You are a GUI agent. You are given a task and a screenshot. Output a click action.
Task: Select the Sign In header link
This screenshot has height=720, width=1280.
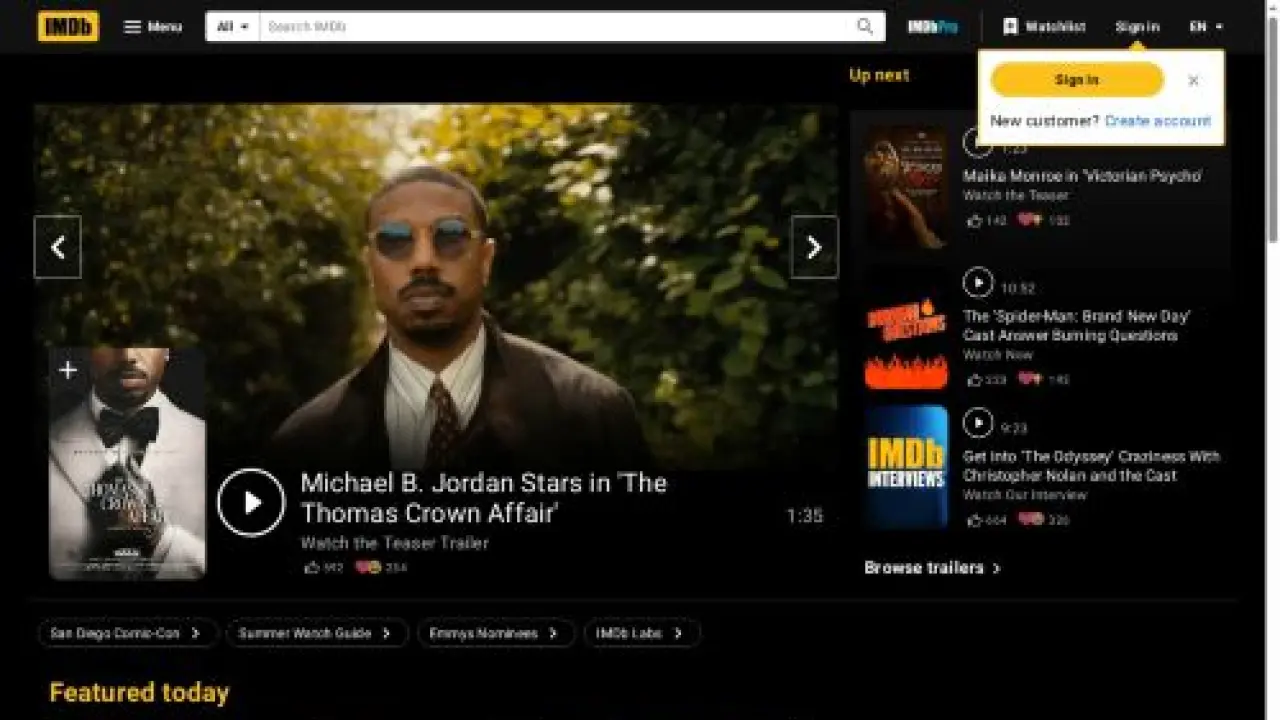click(1137, 27)
